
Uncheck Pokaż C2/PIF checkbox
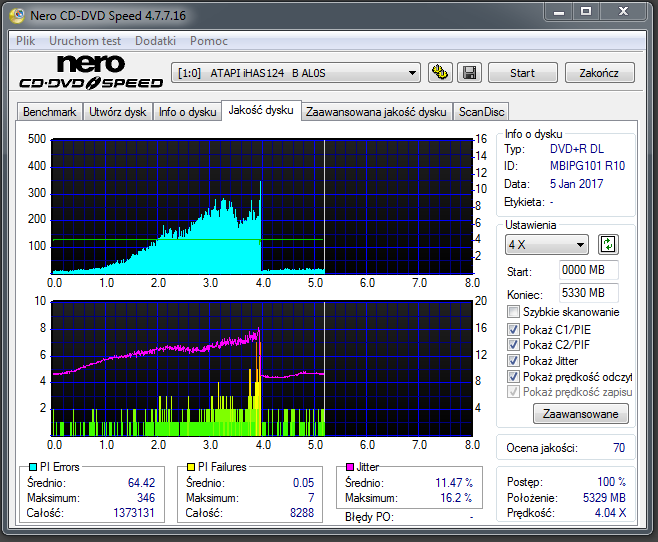pos(513,344)
